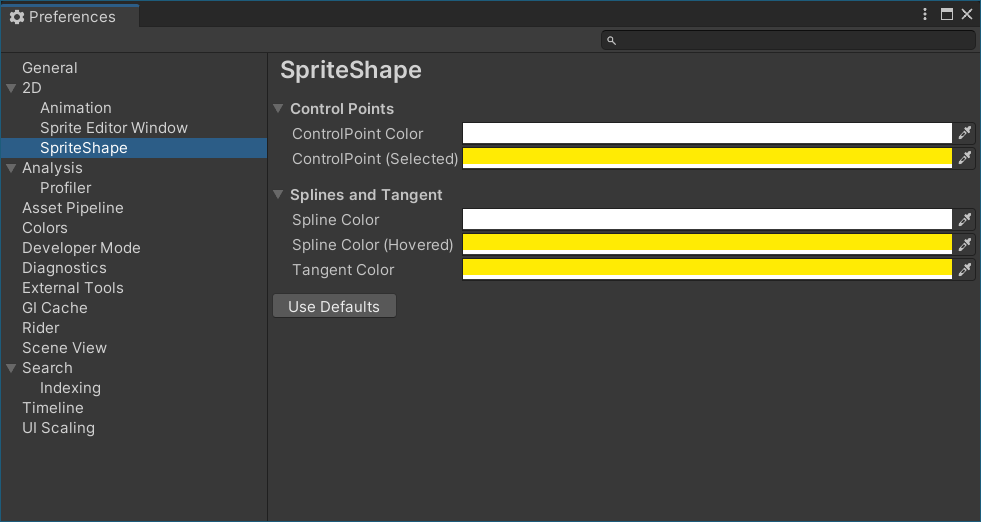Pick Spline Color with eyedropper
The image size is (981, 522).
tap(965, 219)
